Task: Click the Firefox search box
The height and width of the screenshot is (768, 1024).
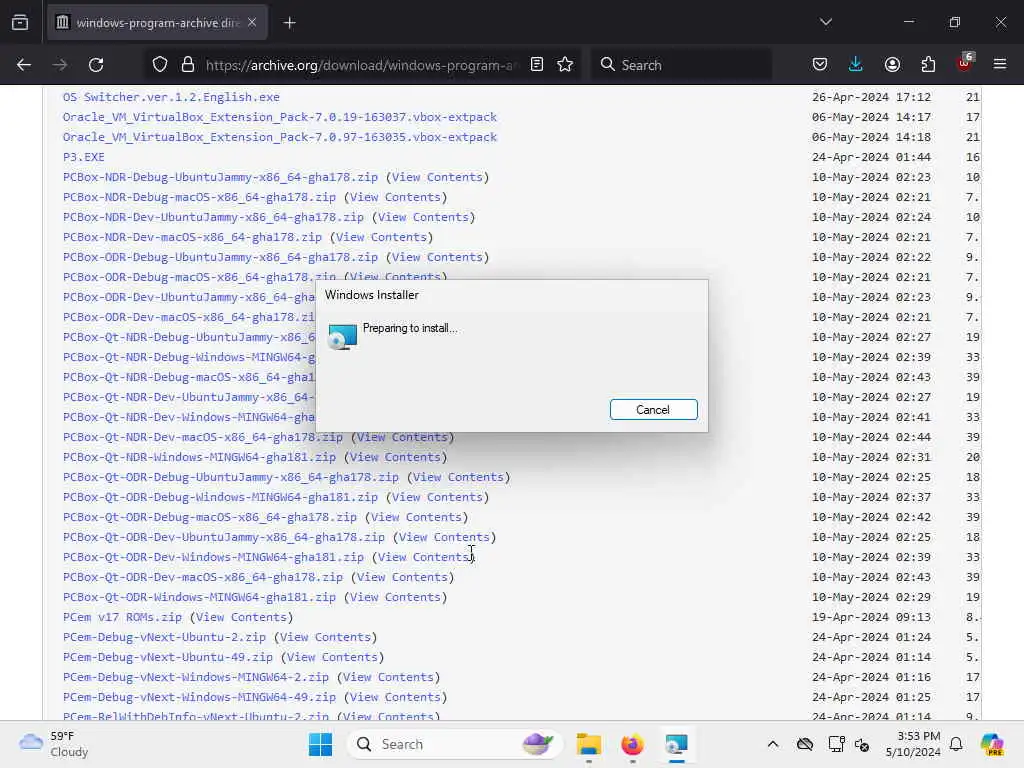Action: 682,65
